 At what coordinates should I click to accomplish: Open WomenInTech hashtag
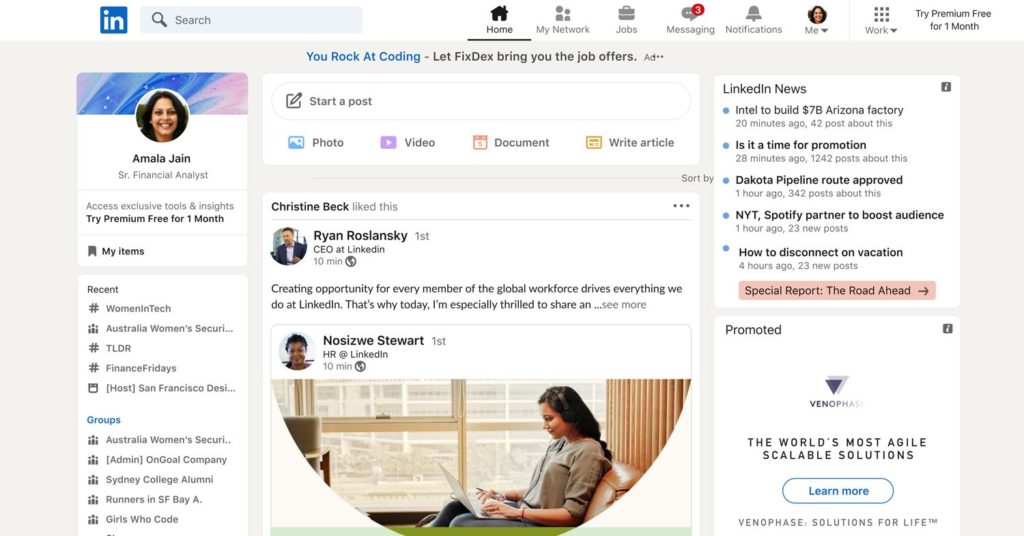coord(129,308)
